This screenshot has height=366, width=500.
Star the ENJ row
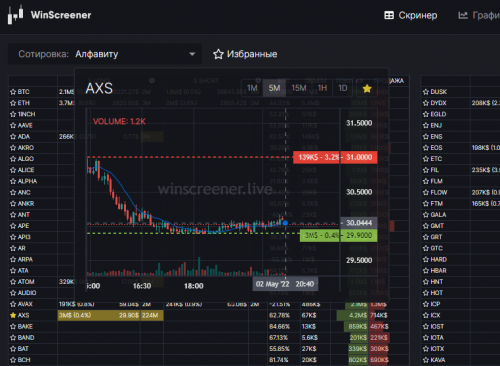[426, 125]
